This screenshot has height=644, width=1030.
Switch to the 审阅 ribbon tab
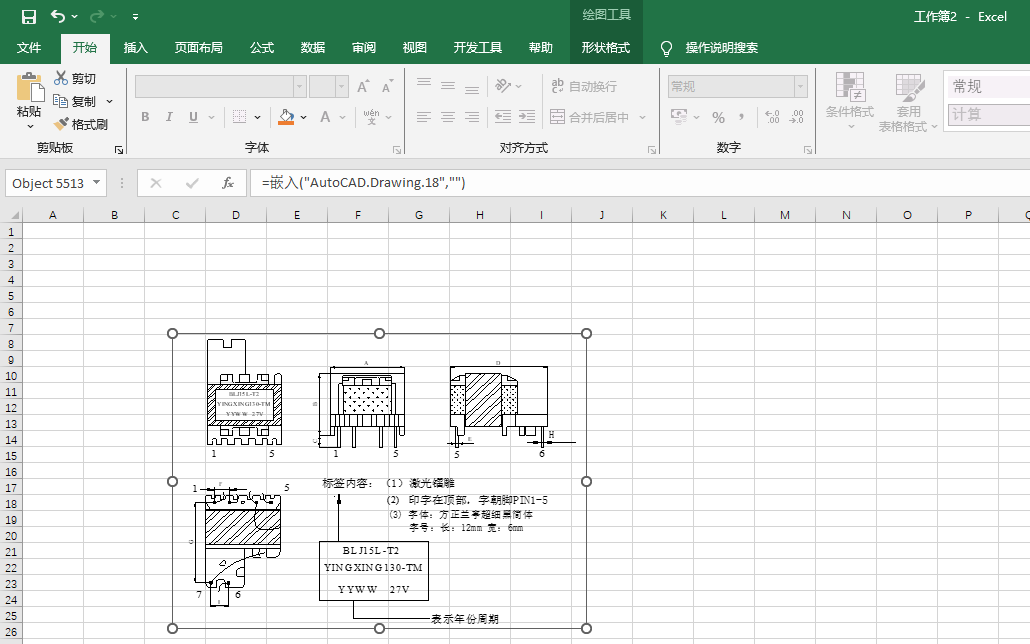363,47
